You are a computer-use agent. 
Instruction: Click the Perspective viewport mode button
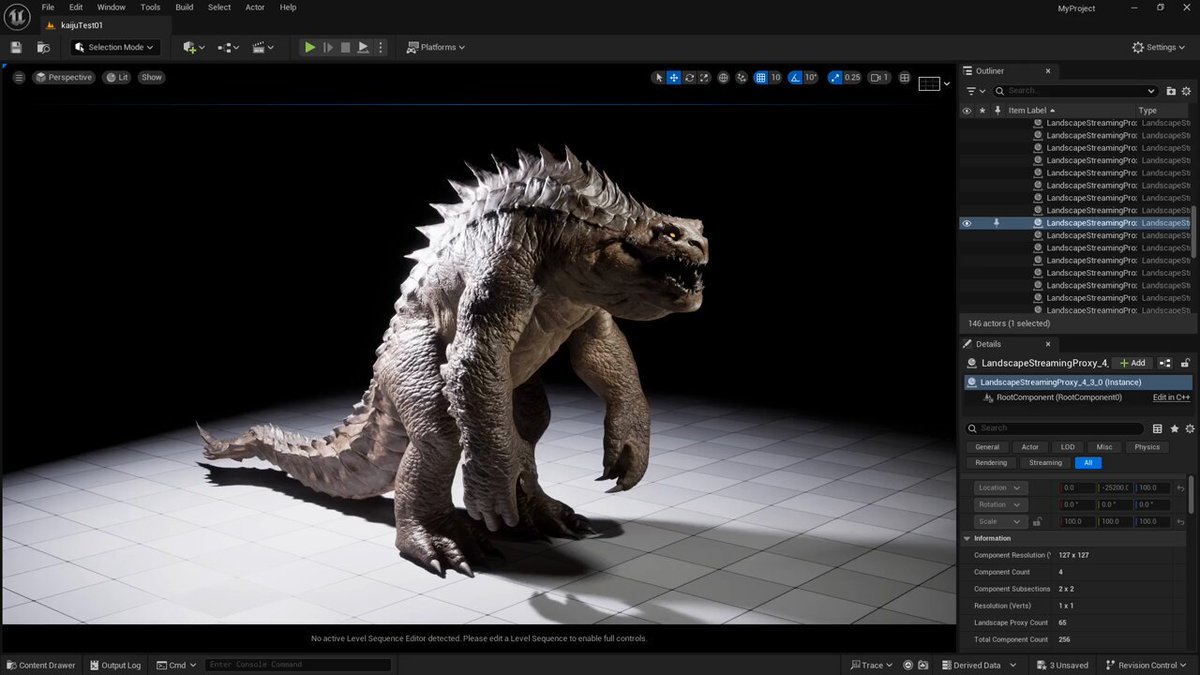tap(64, 77)
